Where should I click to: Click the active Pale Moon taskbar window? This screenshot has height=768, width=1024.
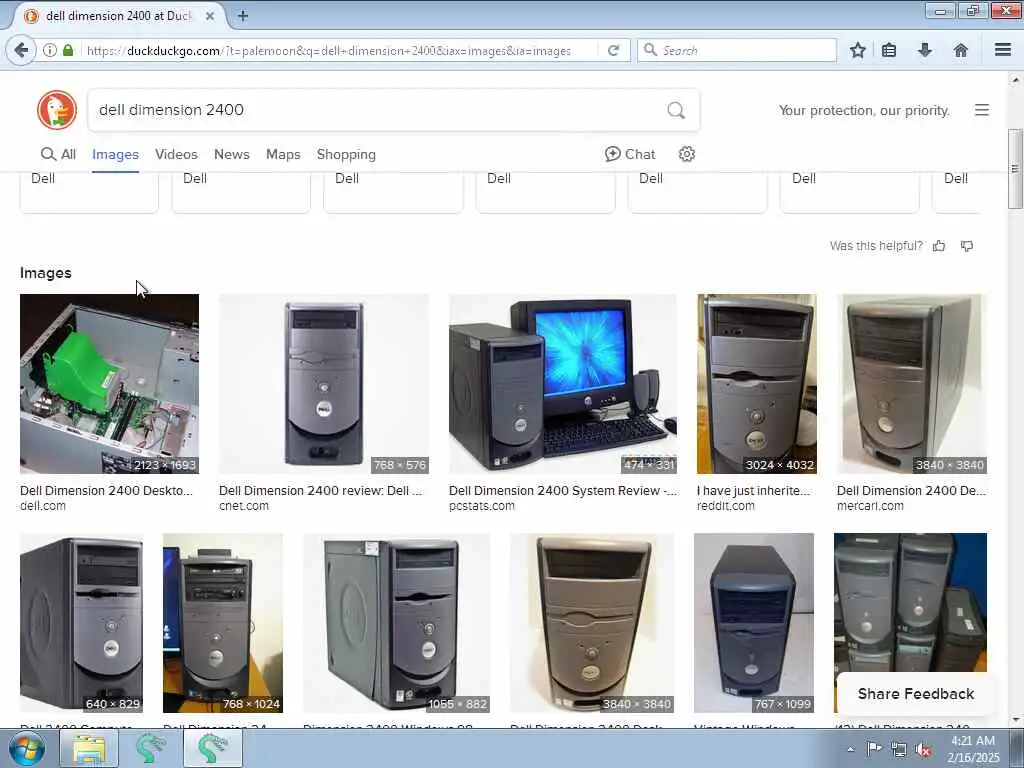tap(213, 748)
